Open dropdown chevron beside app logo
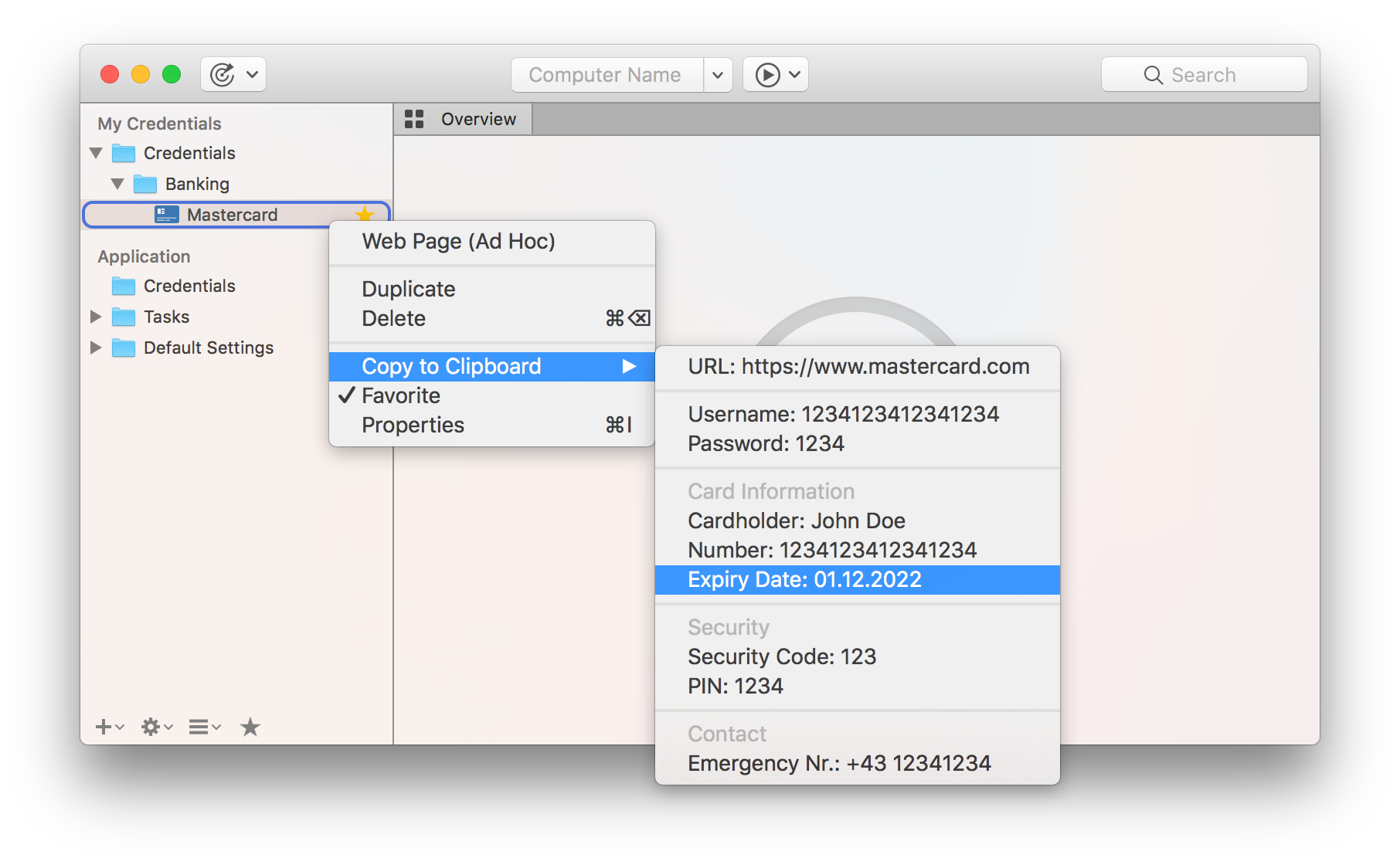 tap(252, 75)
